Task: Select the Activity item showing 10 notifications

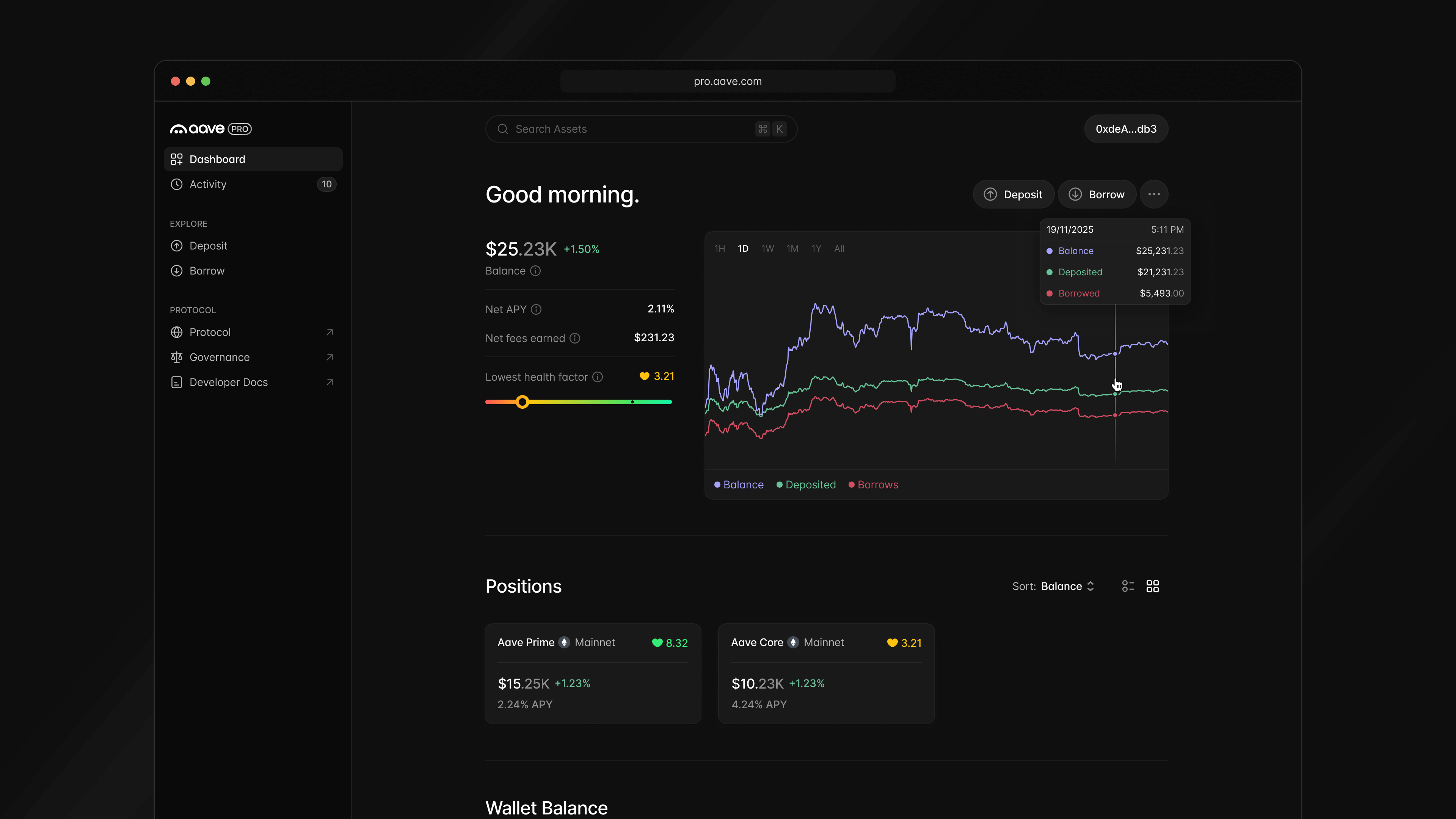Action: pos(207,184)
